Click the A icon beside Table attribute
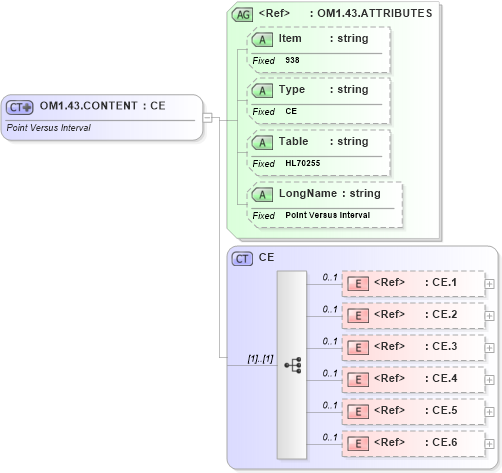 click(x=262, y=143)
